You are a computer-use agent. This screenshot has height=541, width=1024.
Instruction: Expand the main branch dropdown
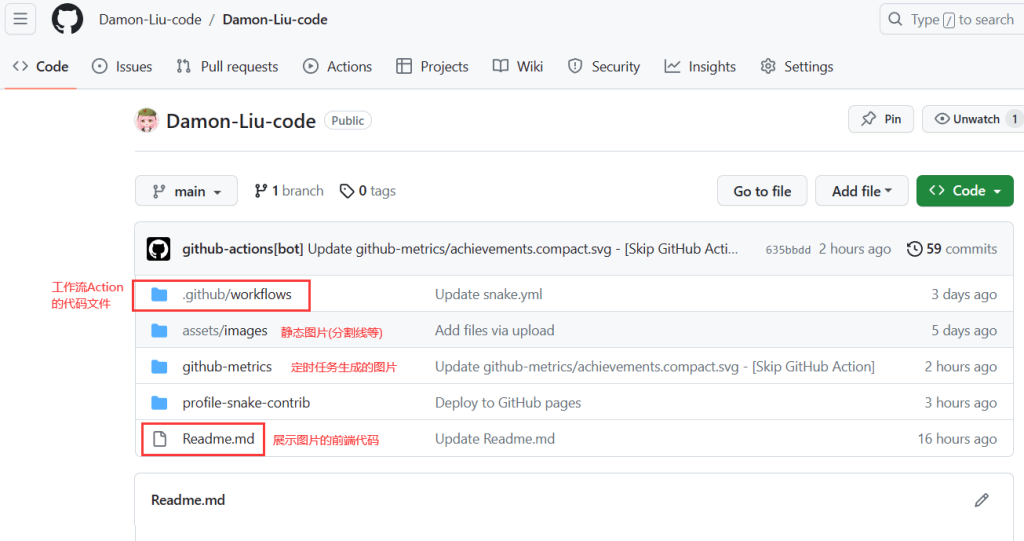click(x=186, y=191)
